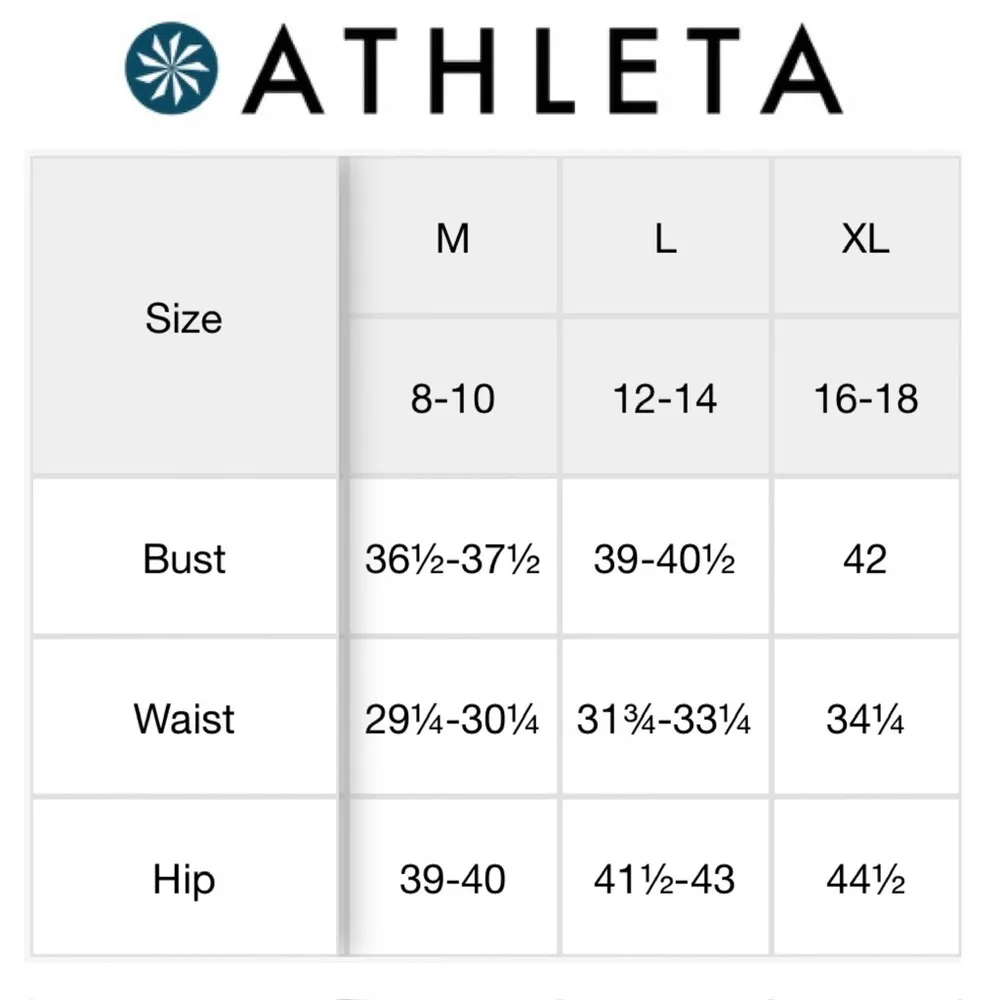Select the Hip row label

tap(184, 880)
